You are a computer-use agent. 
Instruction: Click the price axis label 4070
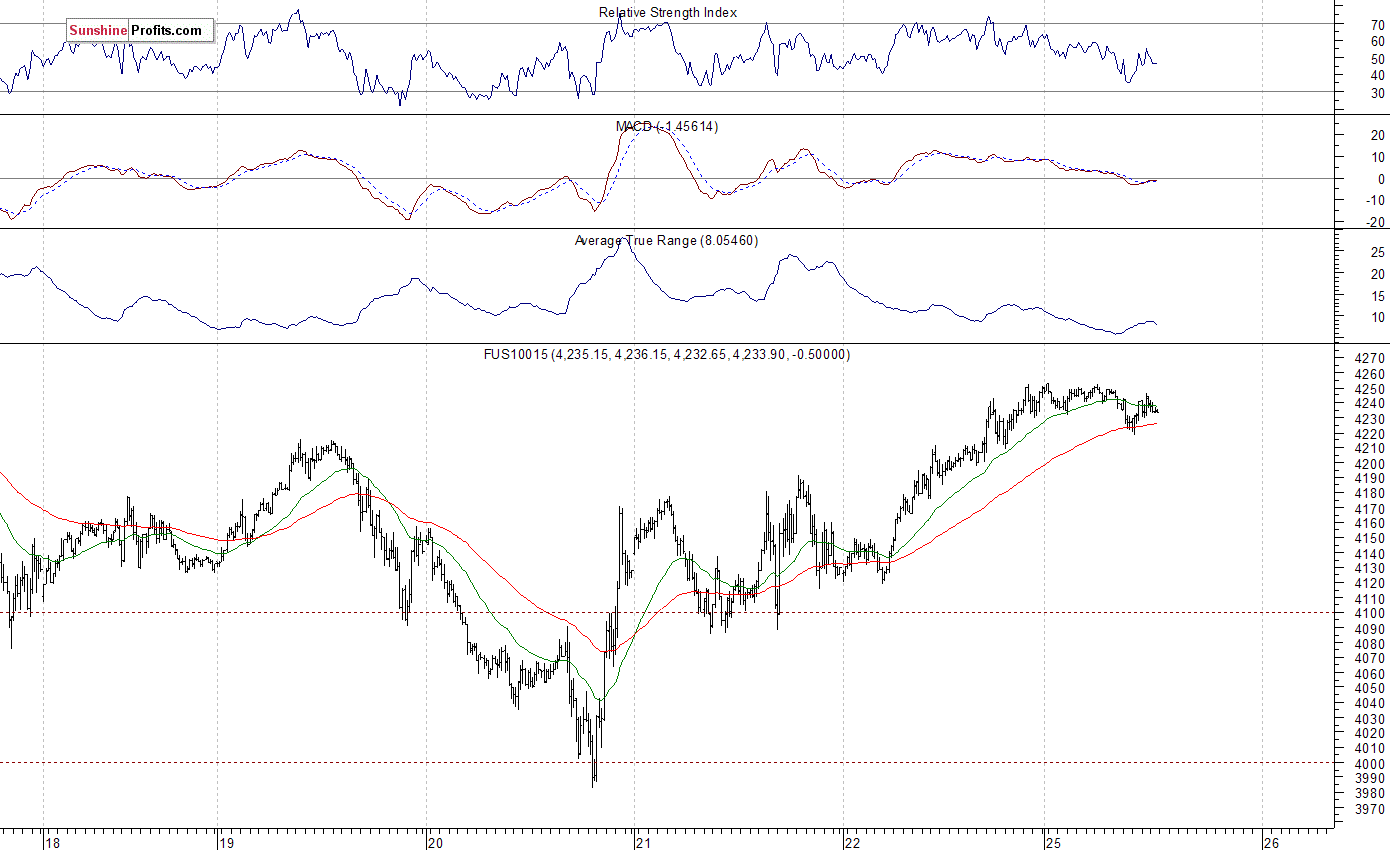point(1371,658)
